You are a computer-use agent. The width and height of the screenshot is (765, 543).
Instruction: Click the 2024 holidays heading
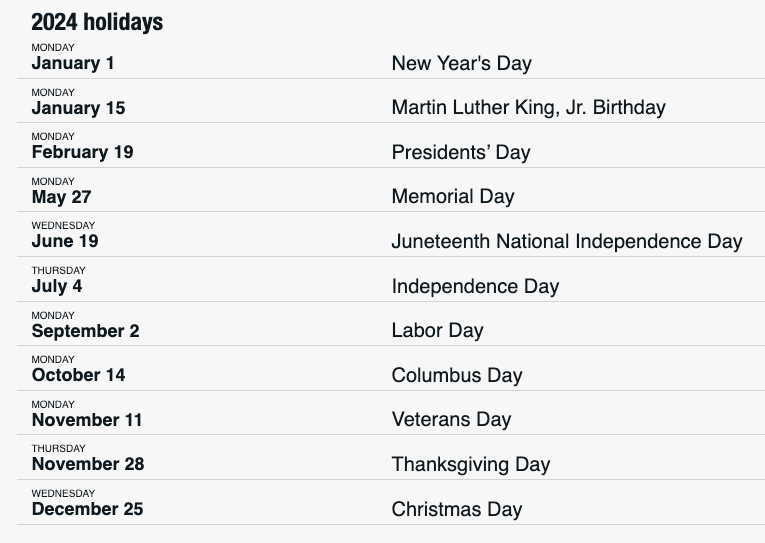tap(97, 22)
